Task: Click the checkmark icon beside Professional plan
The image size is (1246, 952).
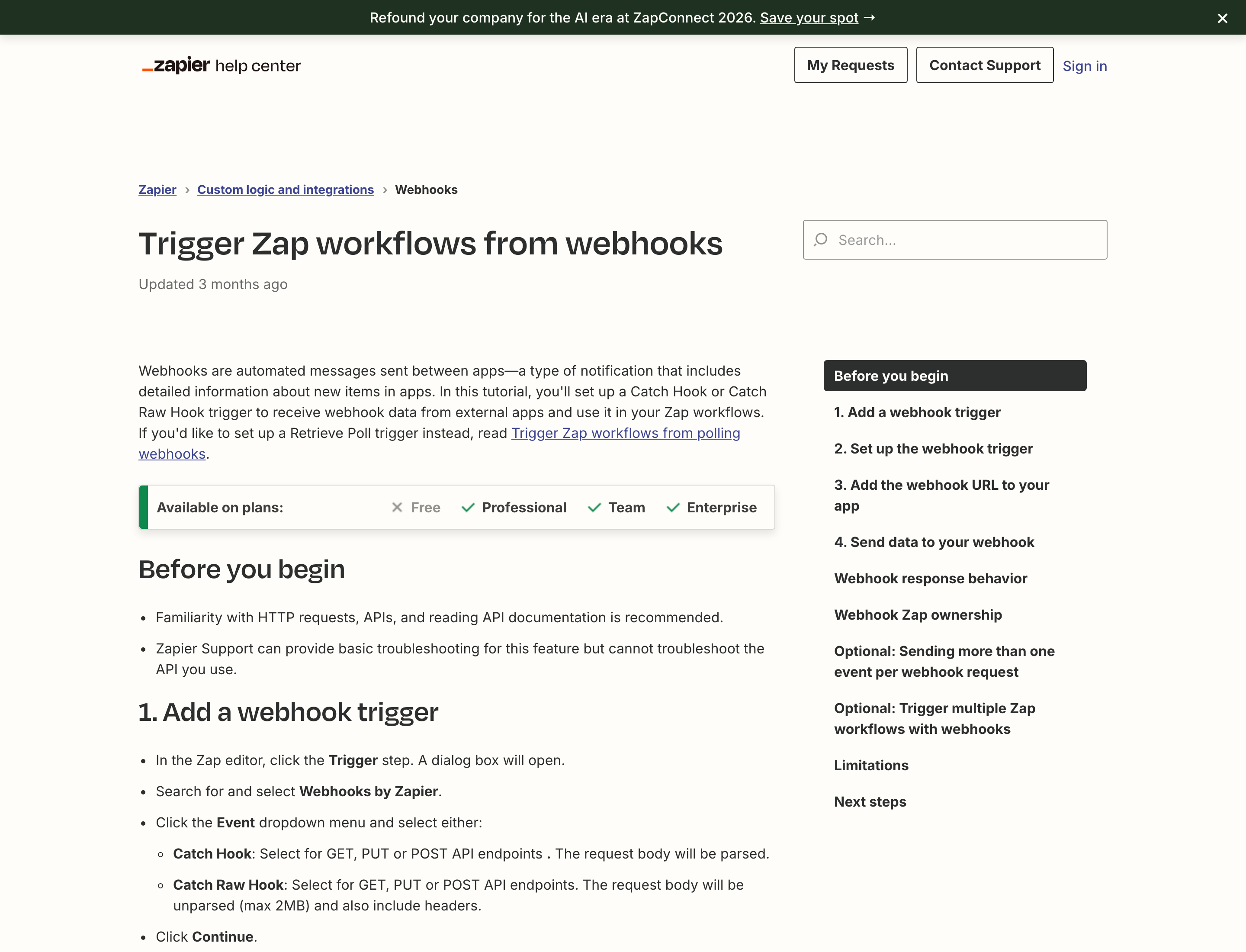Action: 468,507
